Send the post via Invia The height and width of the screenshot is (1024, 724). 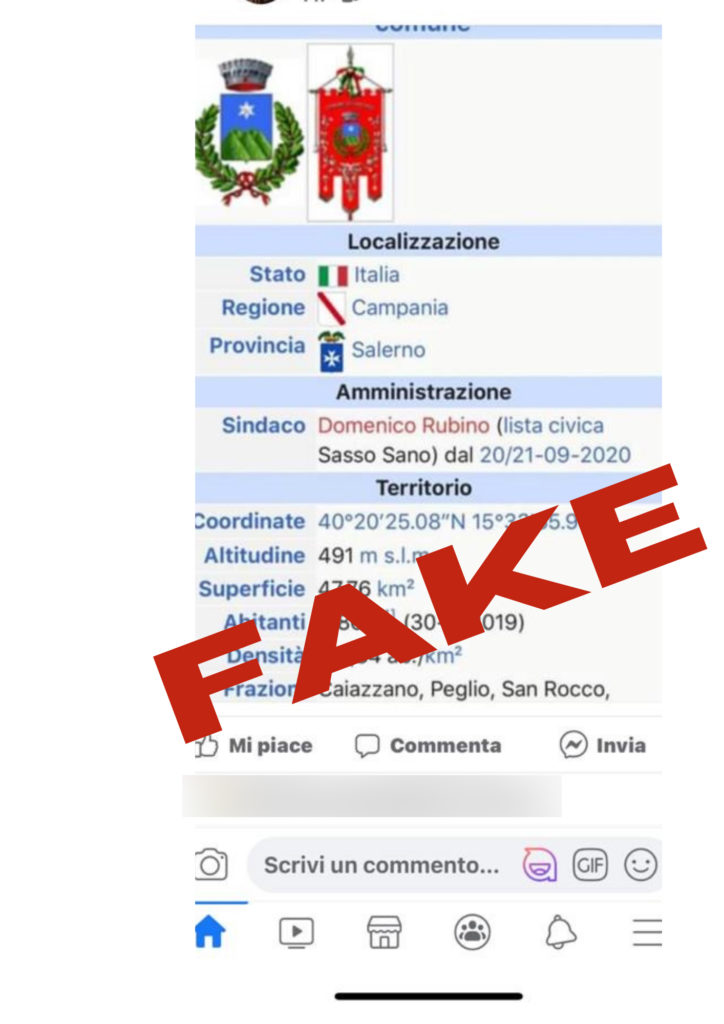coord(603,745)
